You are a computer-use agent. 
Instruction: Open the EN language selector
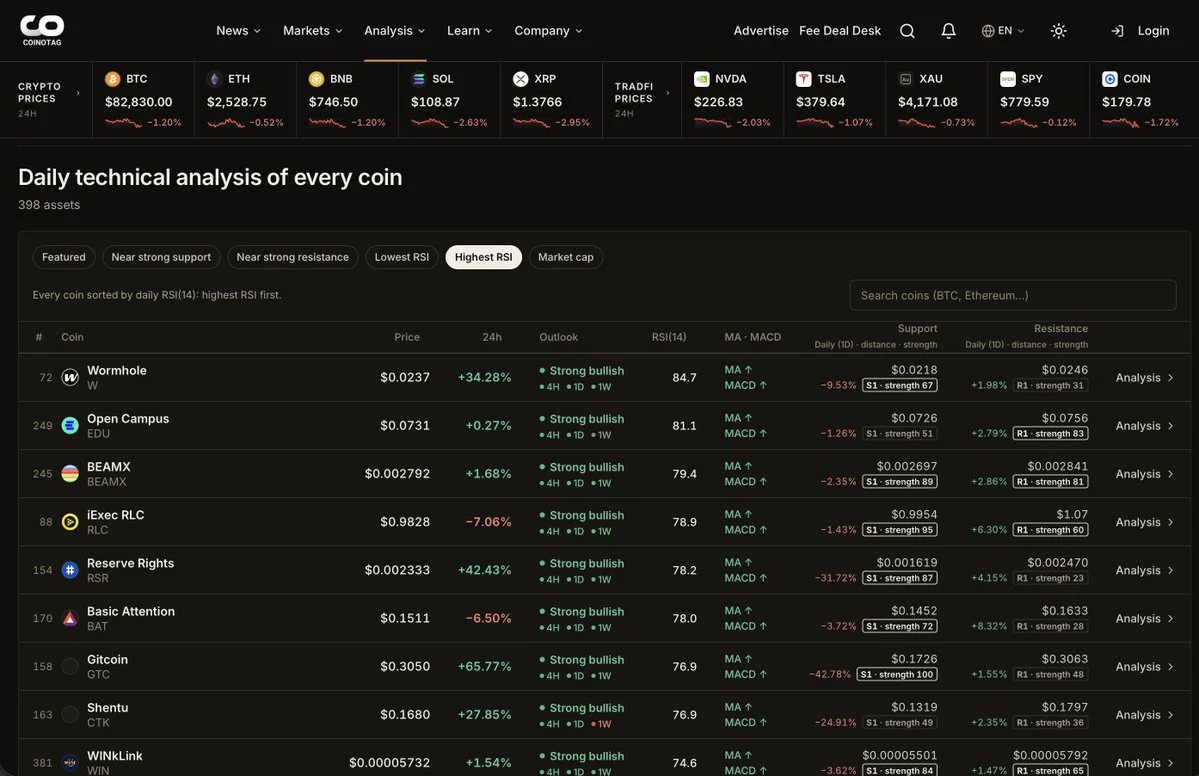(1002, 31)
